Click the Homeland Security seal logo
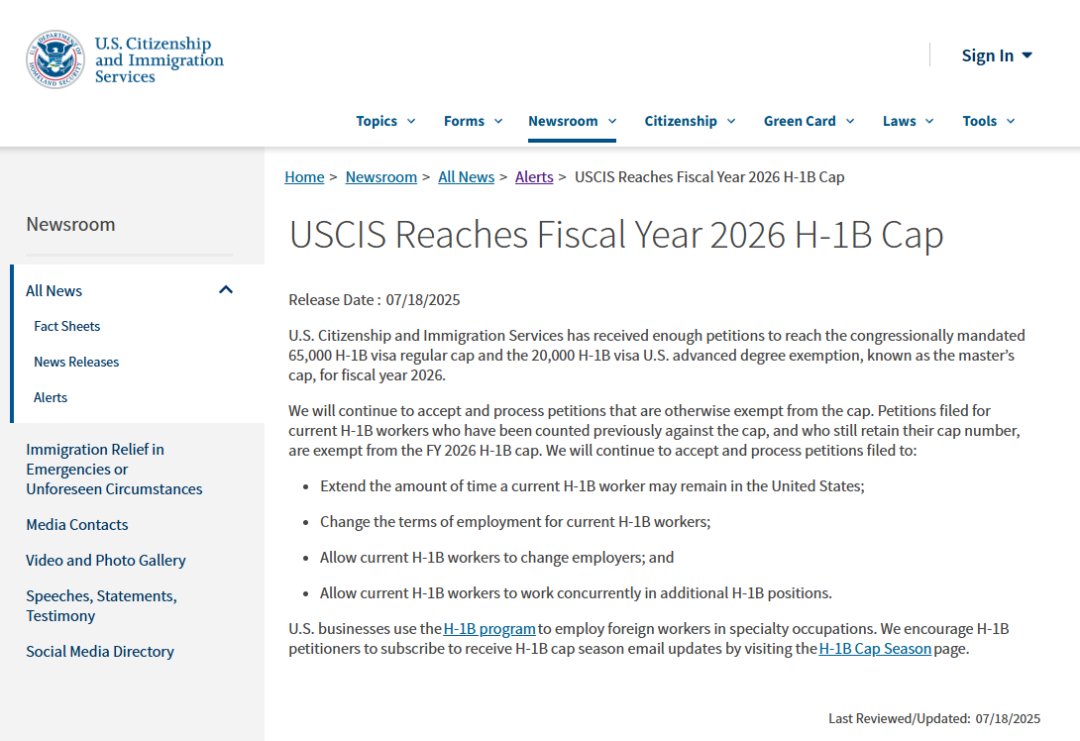 [55, 59]
